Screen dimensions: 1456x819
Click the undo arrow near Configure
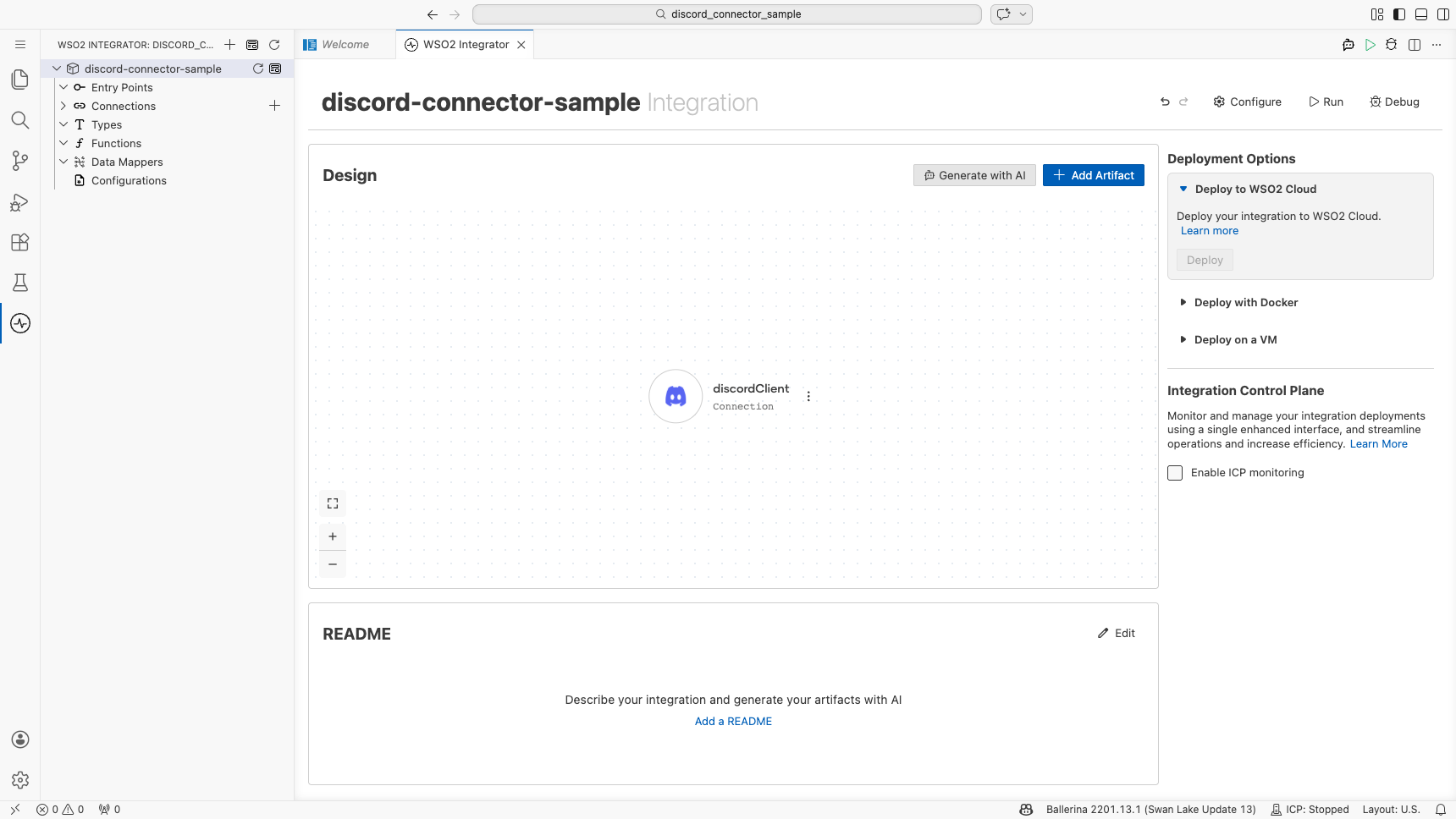tap(1165, 102)
